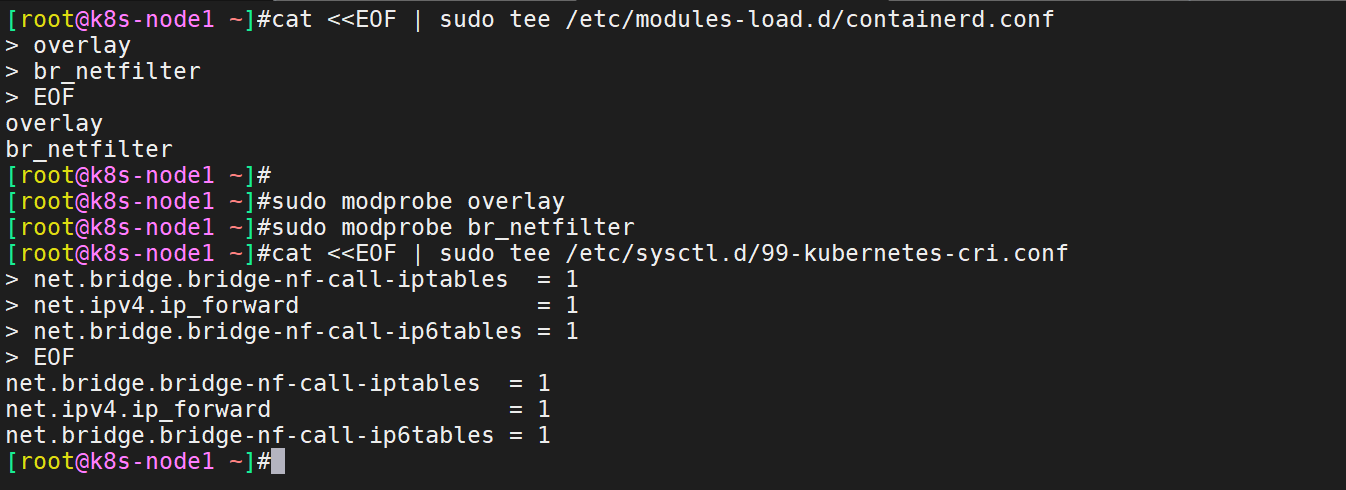Click the terminal cursor block after the last prompt
Viewport: 1346px width, 490px height.
[278, 461]
